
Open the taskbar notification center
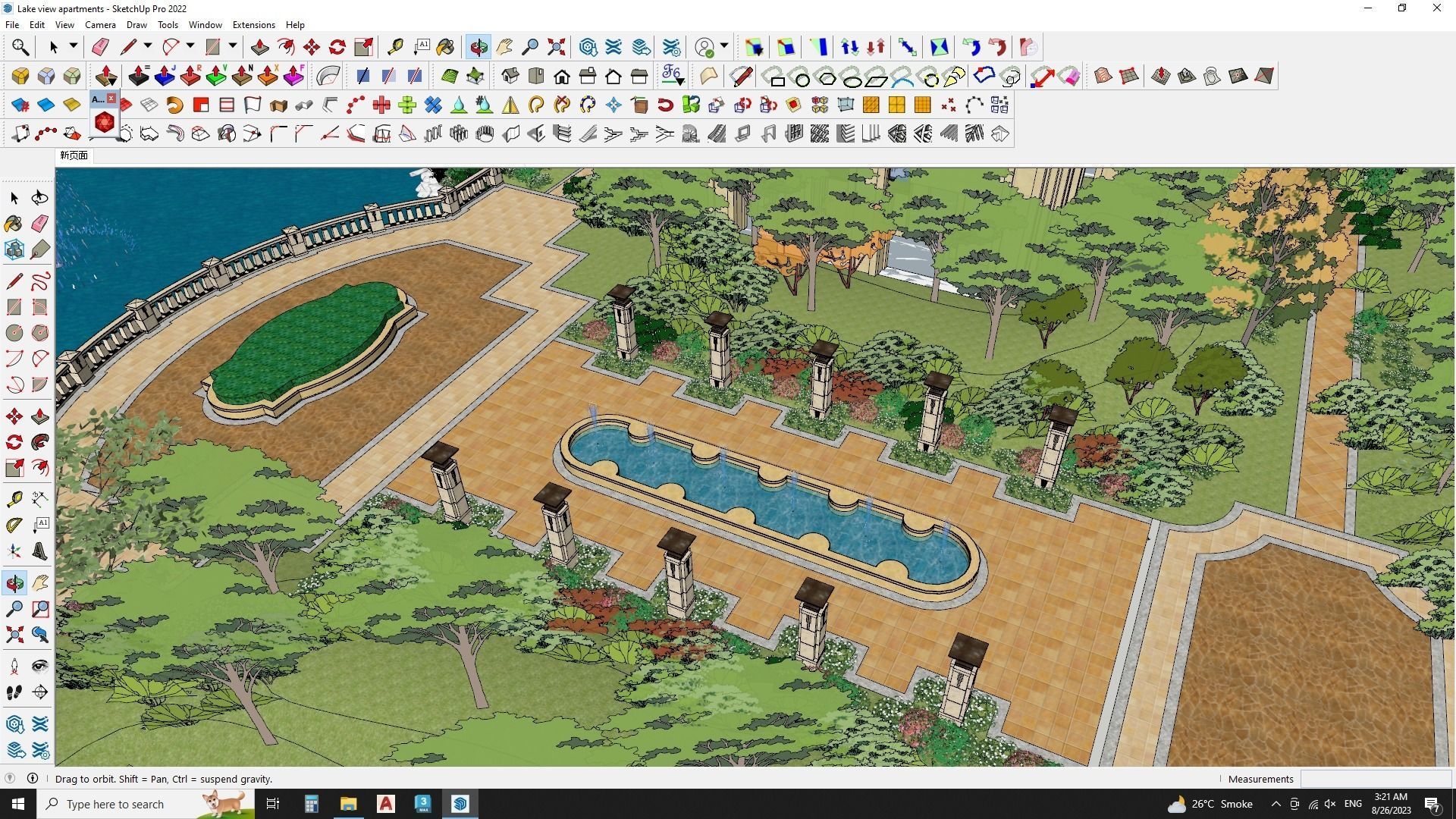pyautogui.click(x=1432, y=804)
